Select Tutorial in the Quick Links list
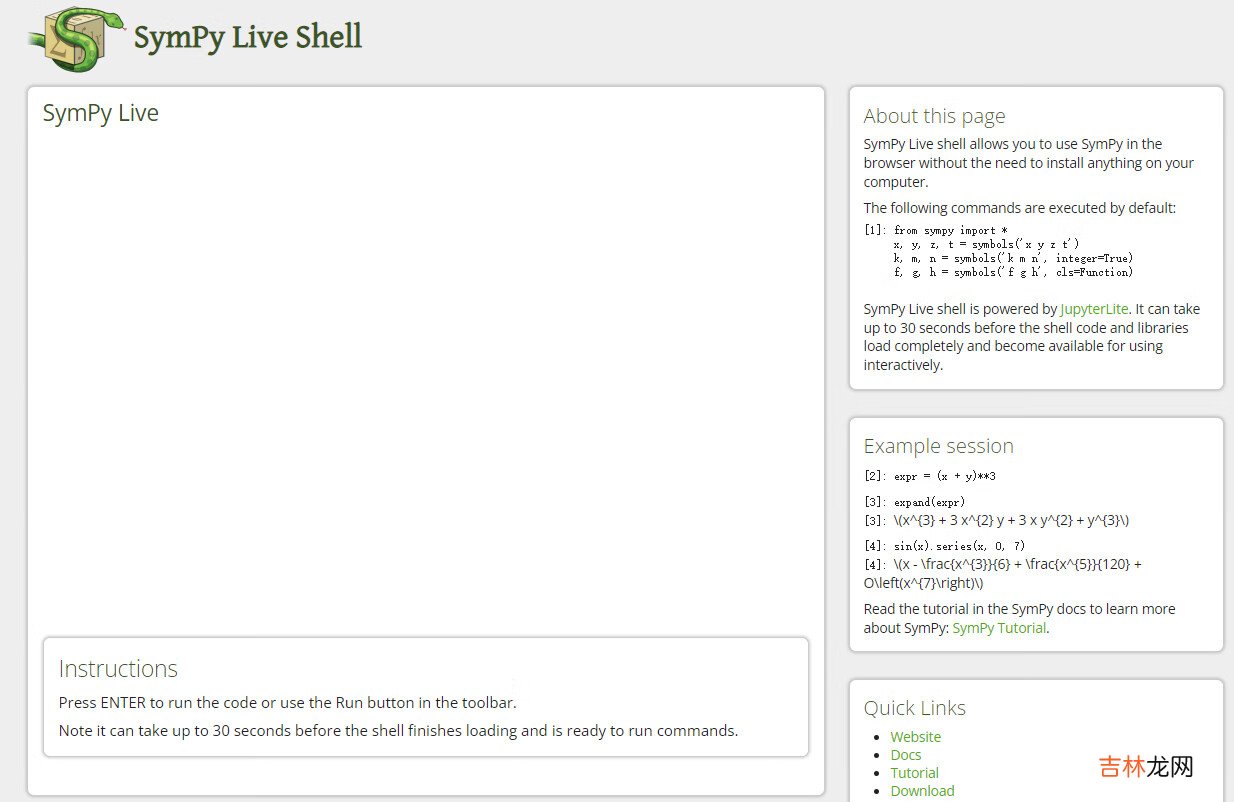1234x802 pixels. click(914, 773)
